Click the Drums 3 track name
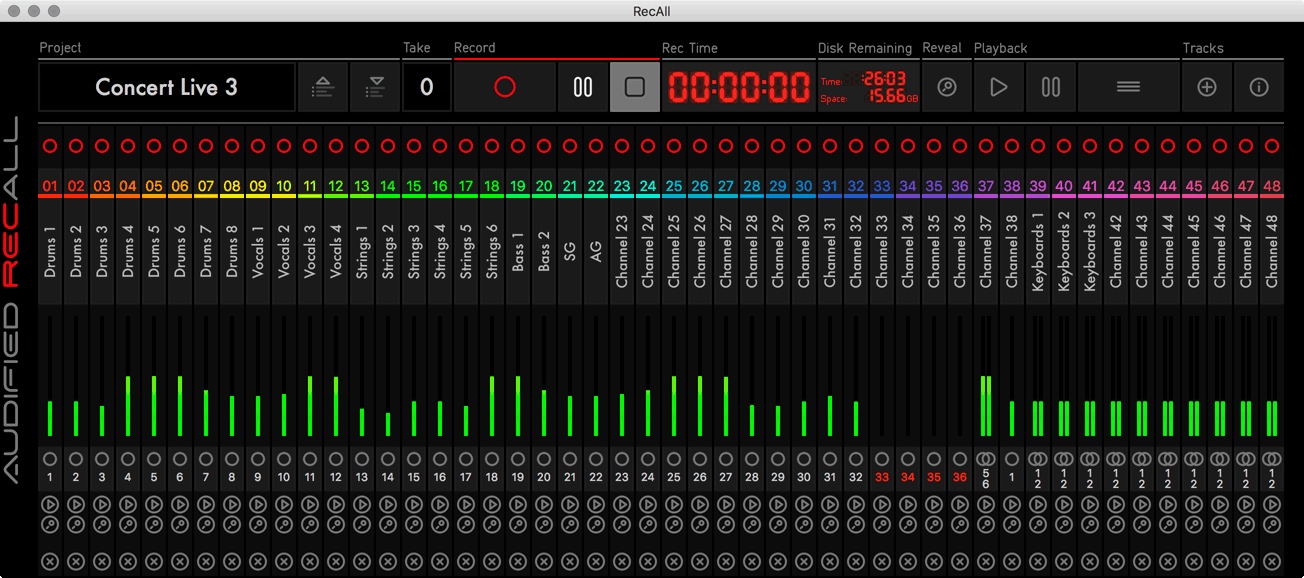Screen dimensions: 1304x578 [x=101, y=252]
